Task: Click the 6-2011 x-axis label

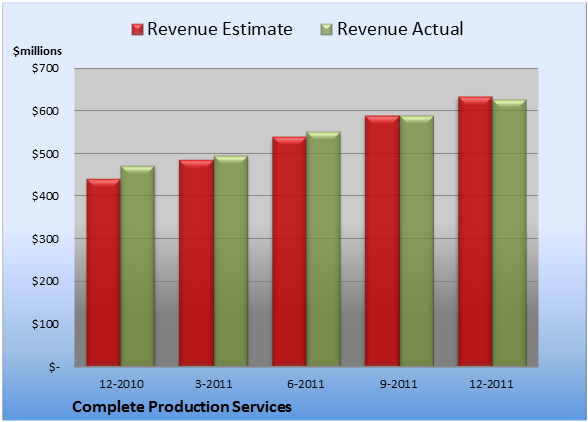Action: pyautogui.click(x=306, y=384)
